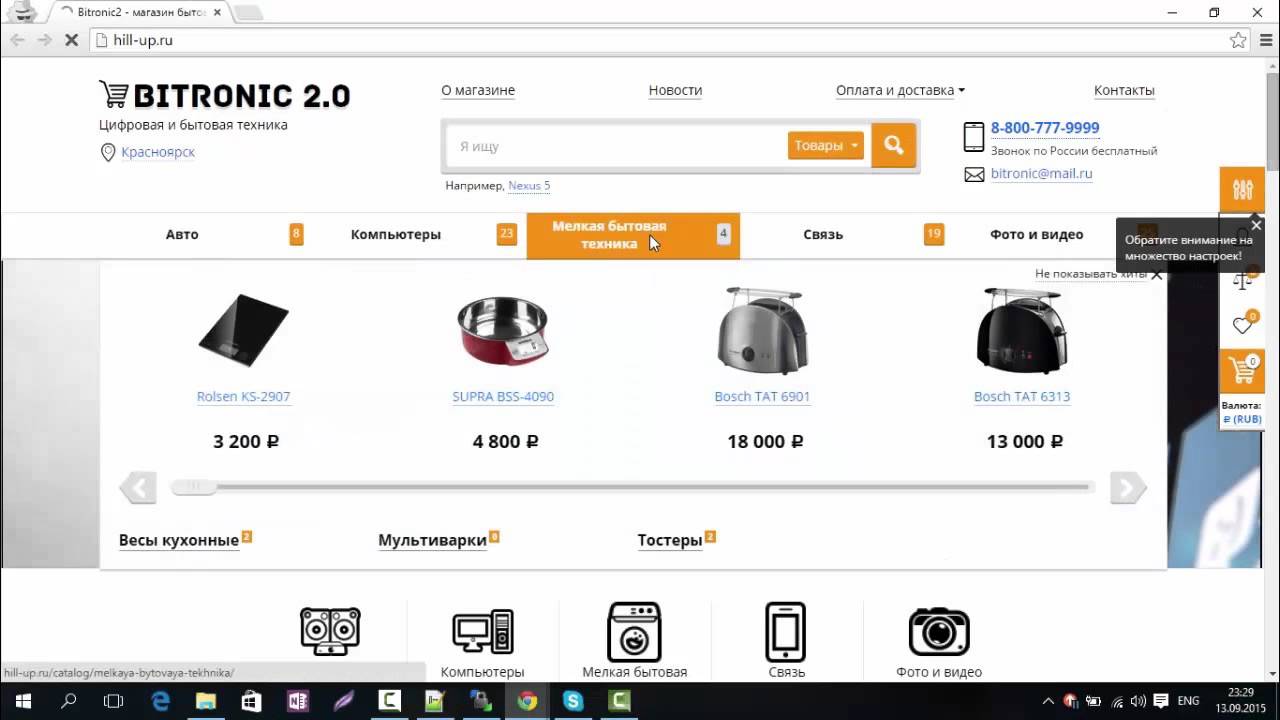
Task: Hide hits via 'Не показывать хиты'
Action: click(1090, 274)
